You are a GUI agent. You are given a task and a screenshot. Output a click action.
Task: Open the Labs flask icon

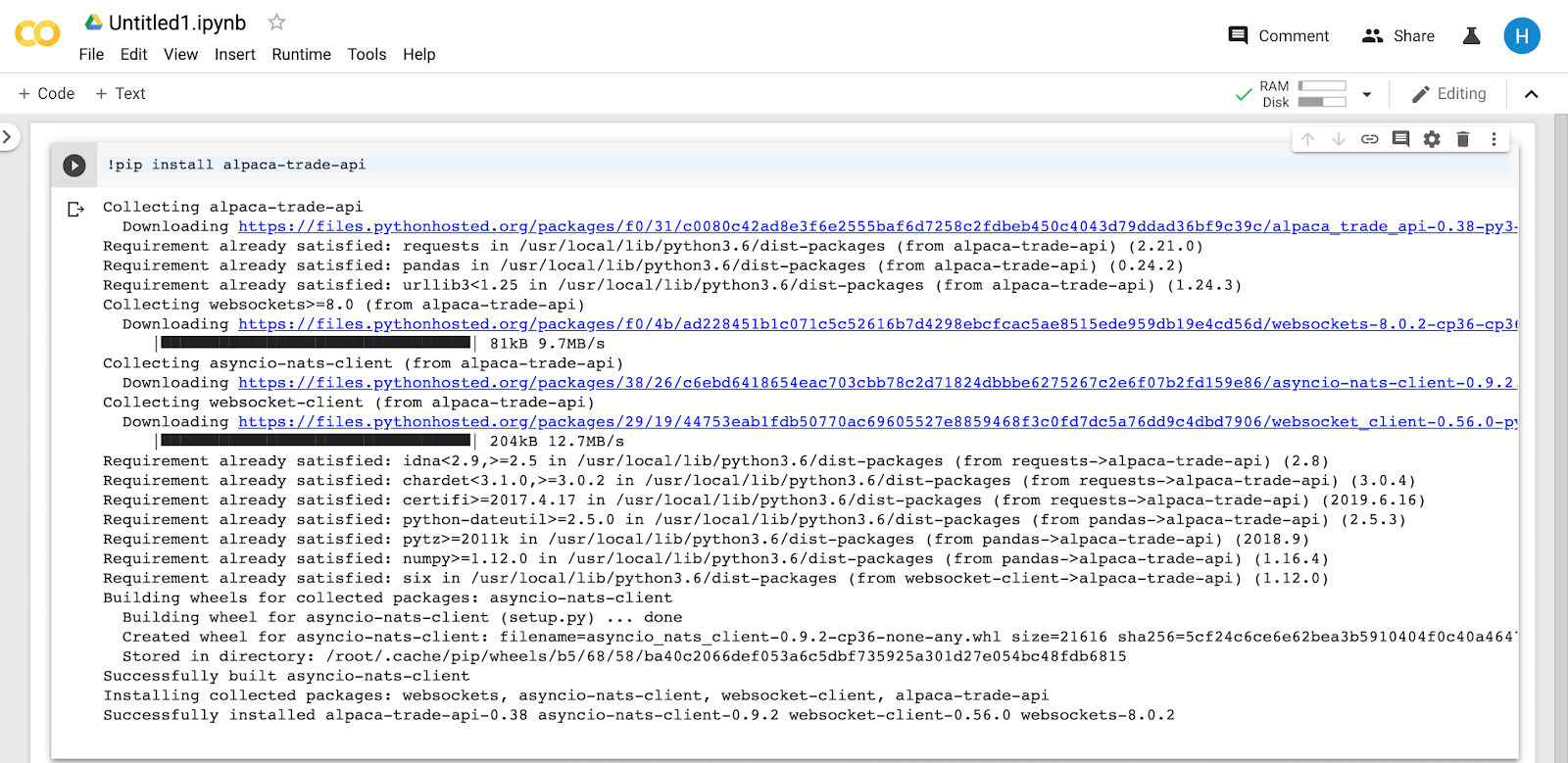(1471, 36)
